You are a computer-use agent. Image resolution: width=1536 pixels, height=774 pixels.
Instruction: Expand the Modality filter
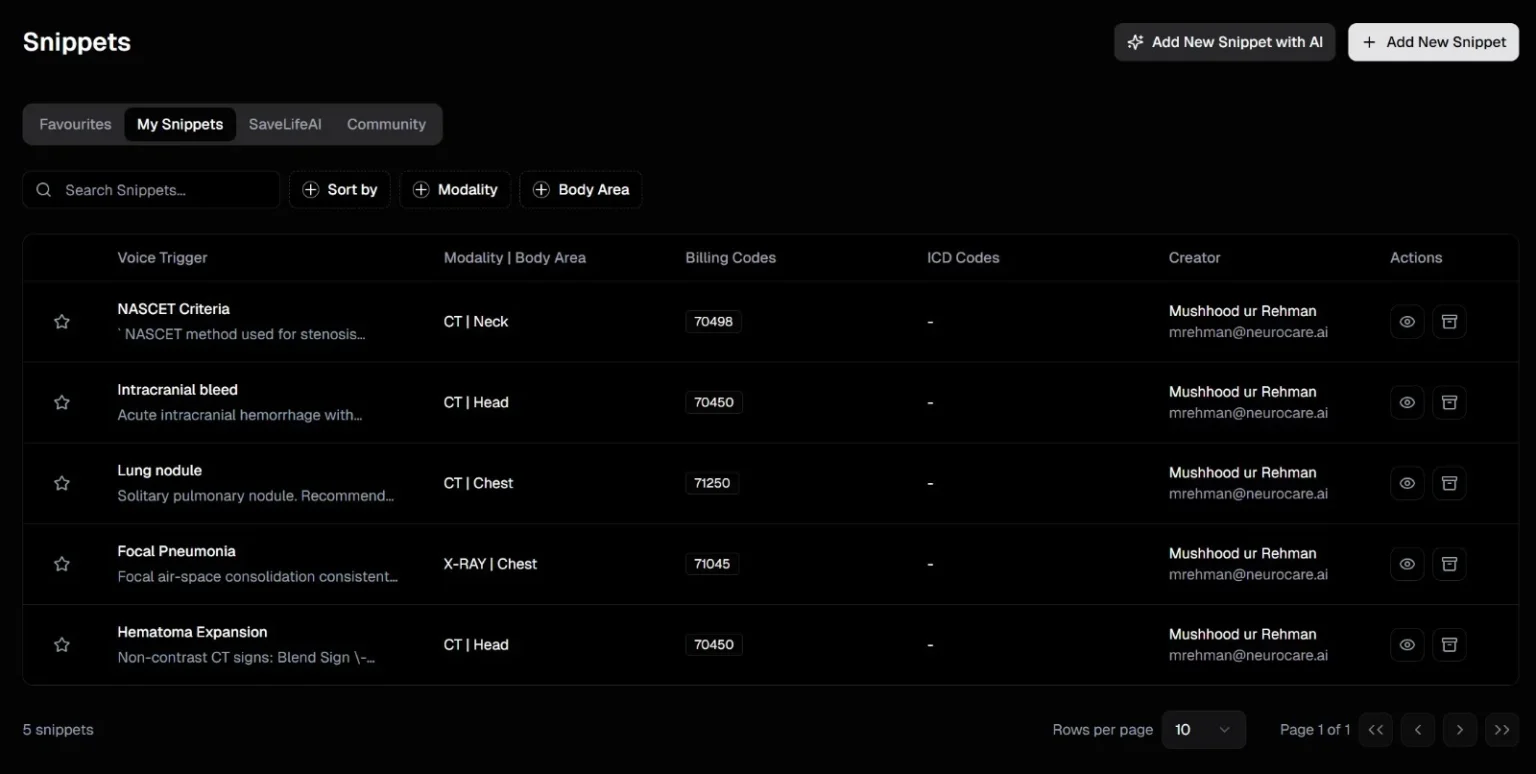(x=455, y=190)
